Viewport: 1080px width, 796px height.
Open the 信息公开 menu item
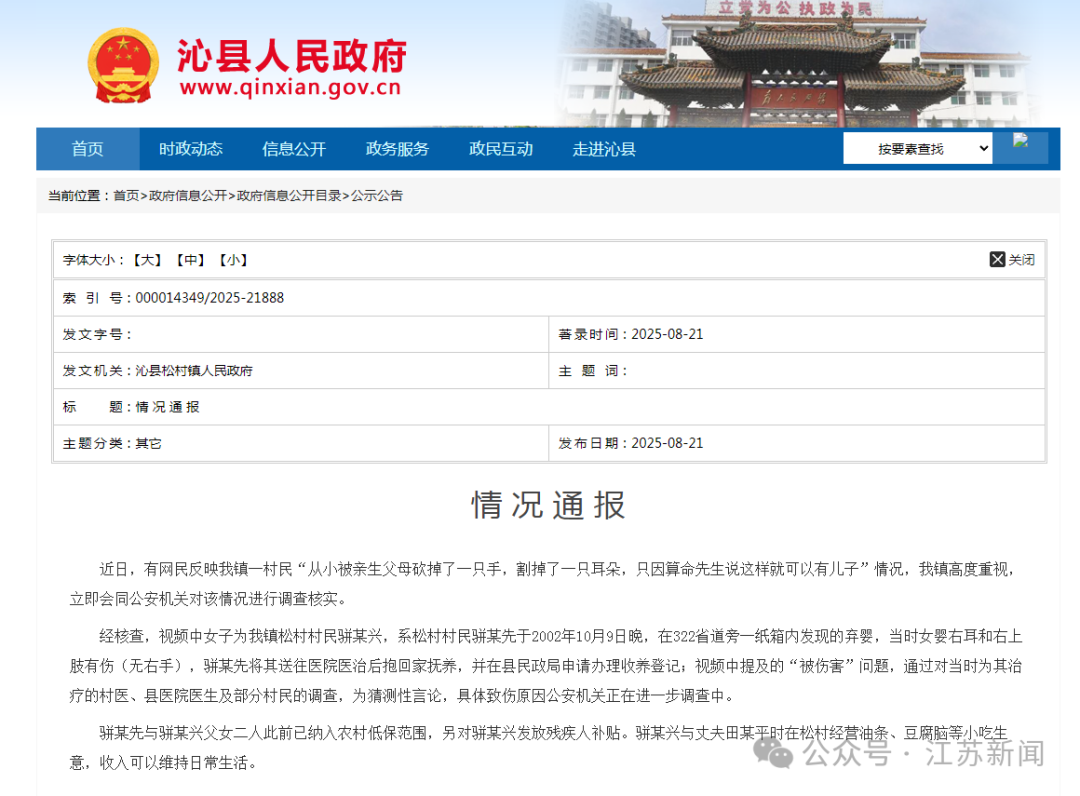coord(292,148)
